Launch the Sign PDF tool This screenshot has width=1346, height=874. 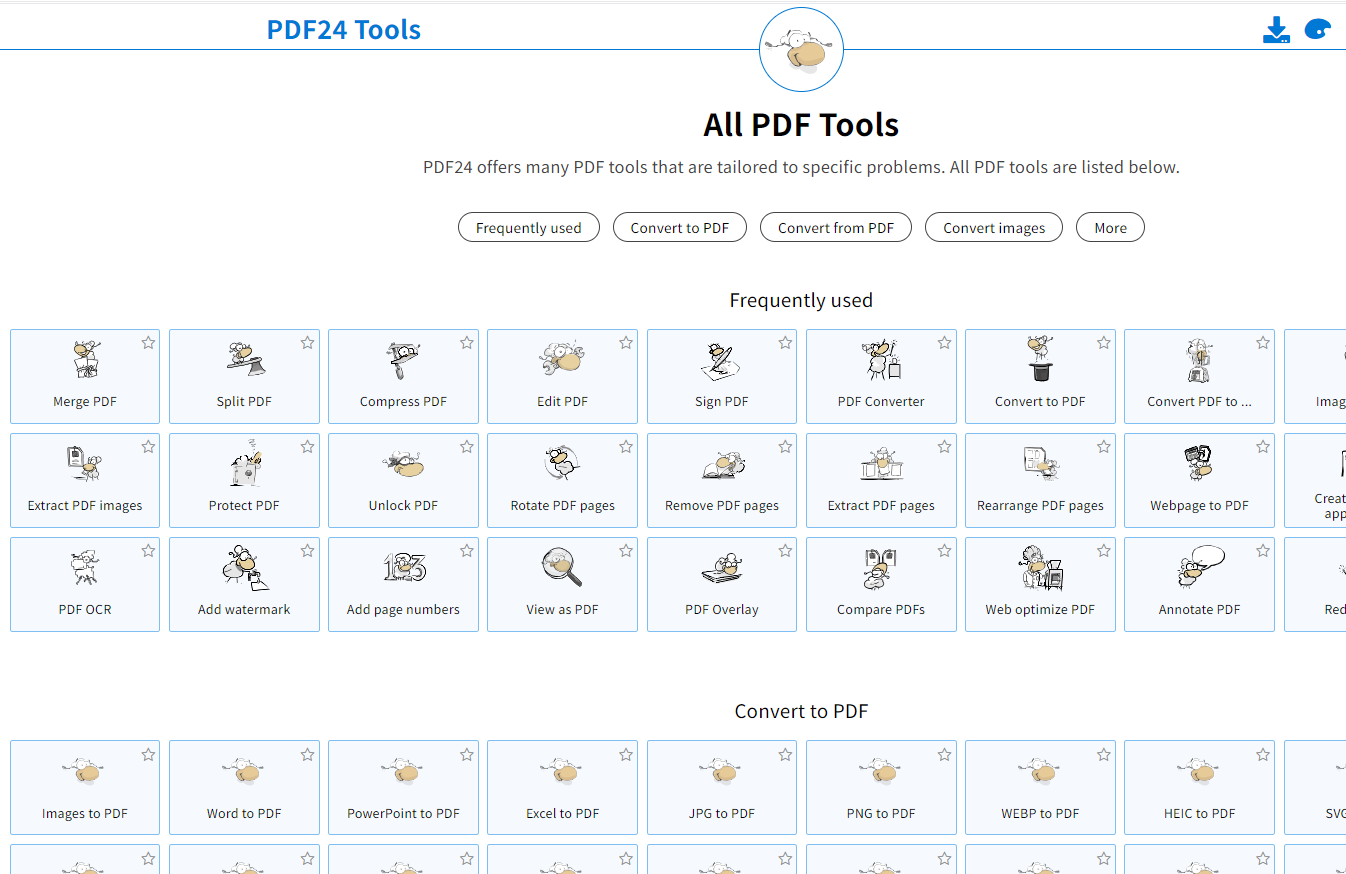pyautogui.click(x=721, y=377)
